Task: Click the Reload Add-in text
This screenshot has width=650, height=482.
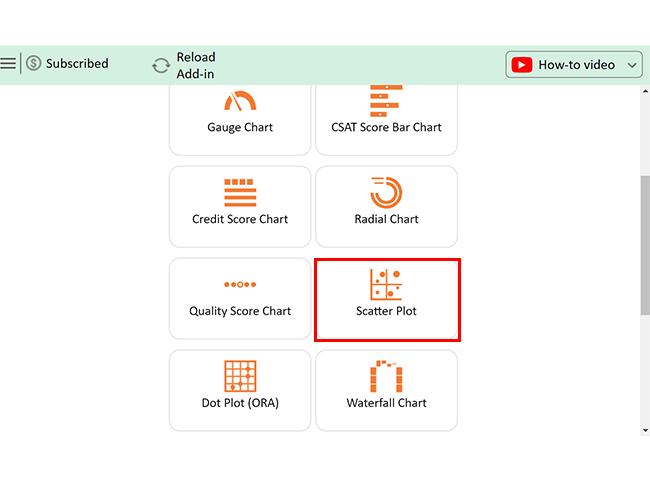Action: [x=196, y=65]
